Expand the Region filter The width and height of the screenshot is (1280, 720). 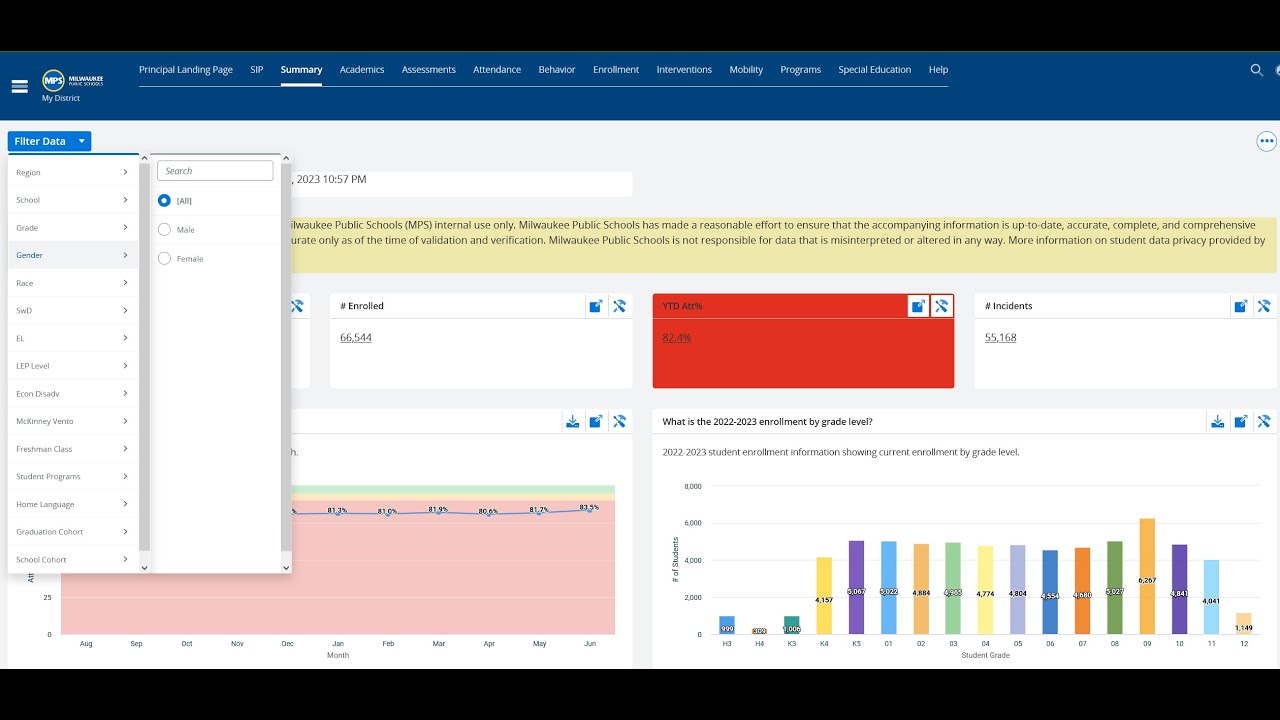click(x=73, y=172)
